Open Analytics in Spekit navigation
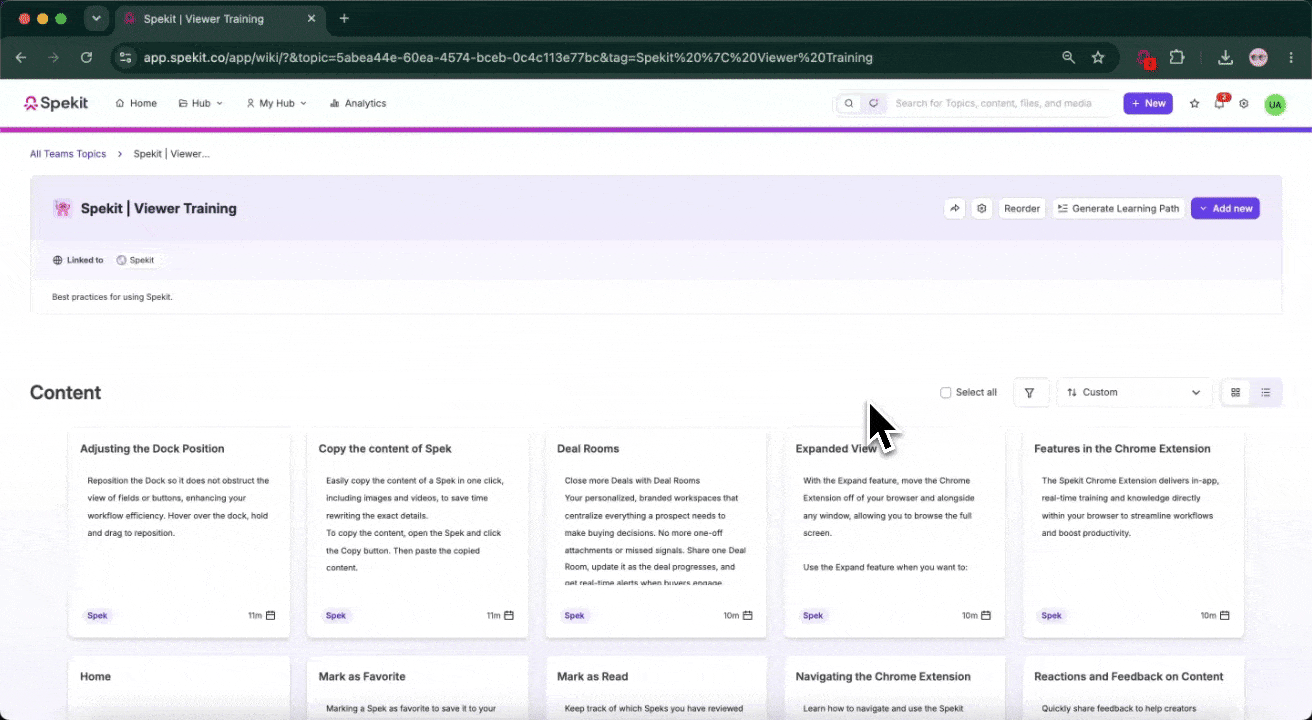 [358, 103]
